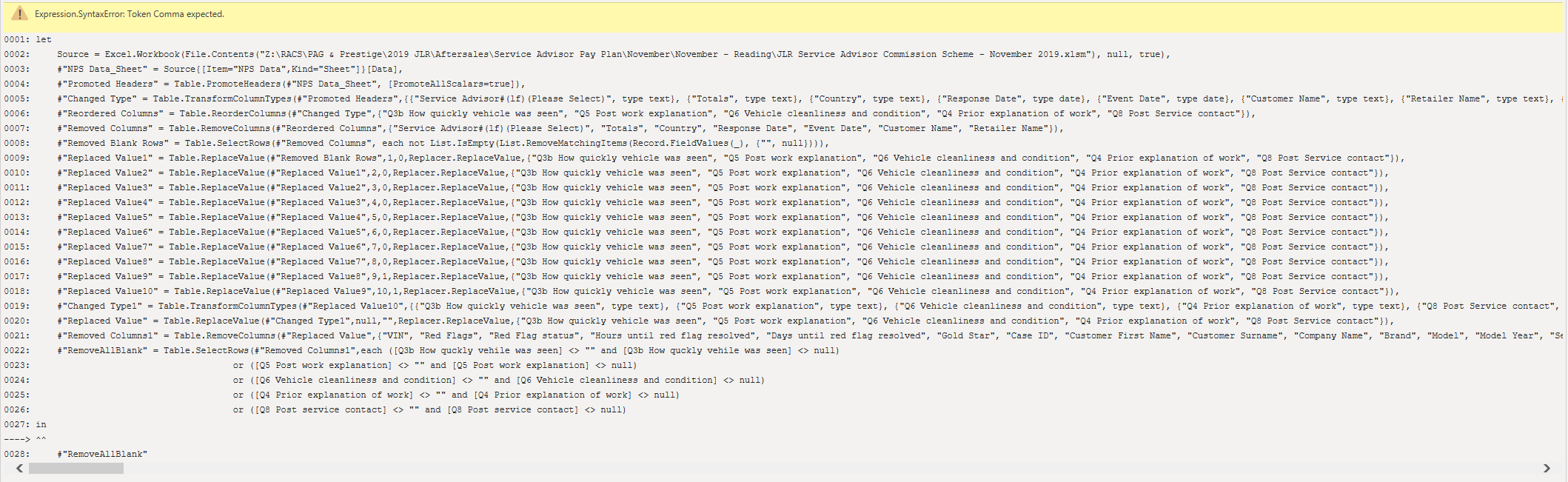Image resolution: width=1568 pixels, height=482 pixels.
Task: Click '#"Replaced Value5"' at start of line 0013
Action: tap(105, 217)
